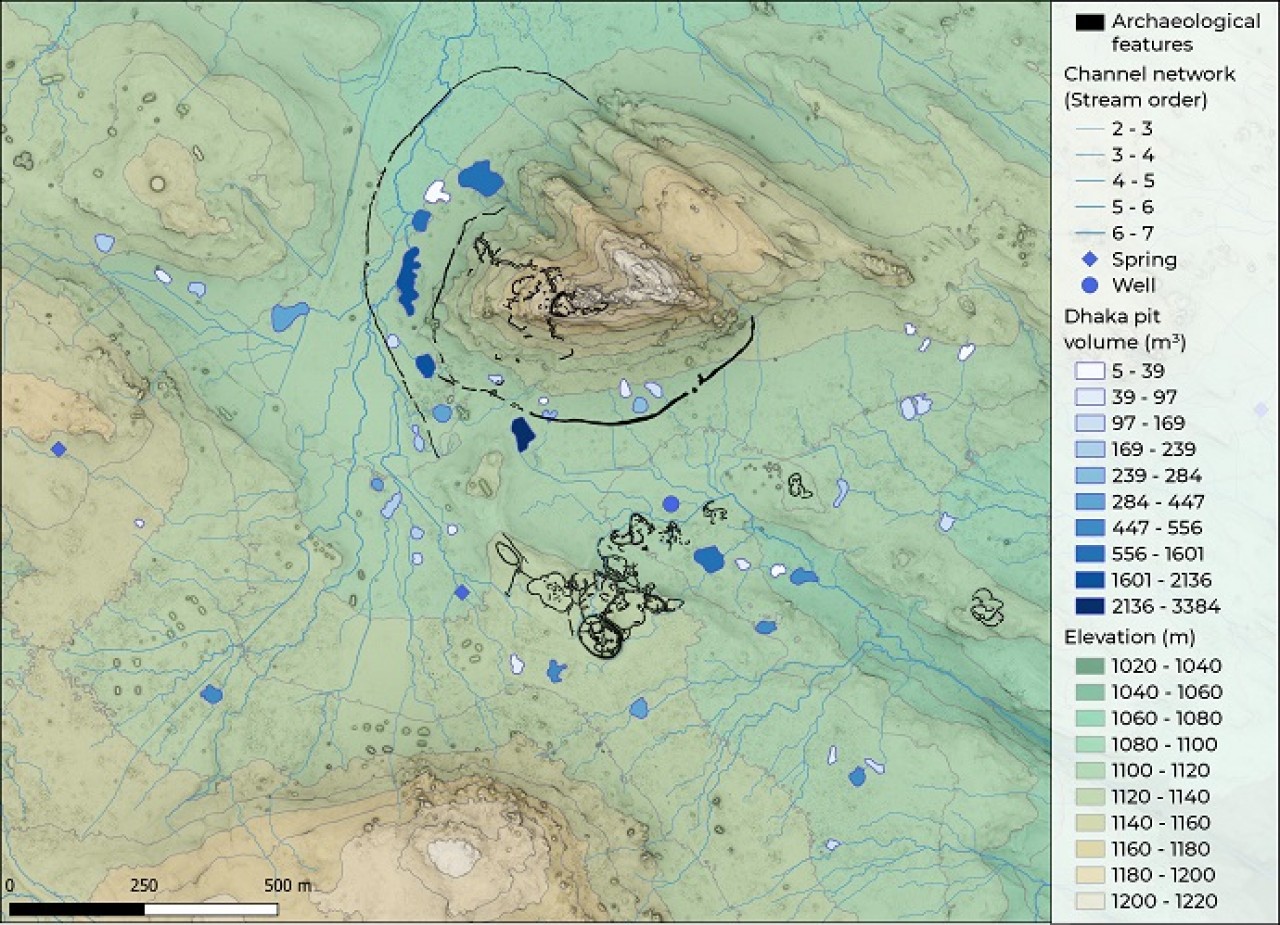This screenshot has width=1280, height=925.
Task: Click the 1040 - 1060 elevation swatch
Action: point(1089,692)
